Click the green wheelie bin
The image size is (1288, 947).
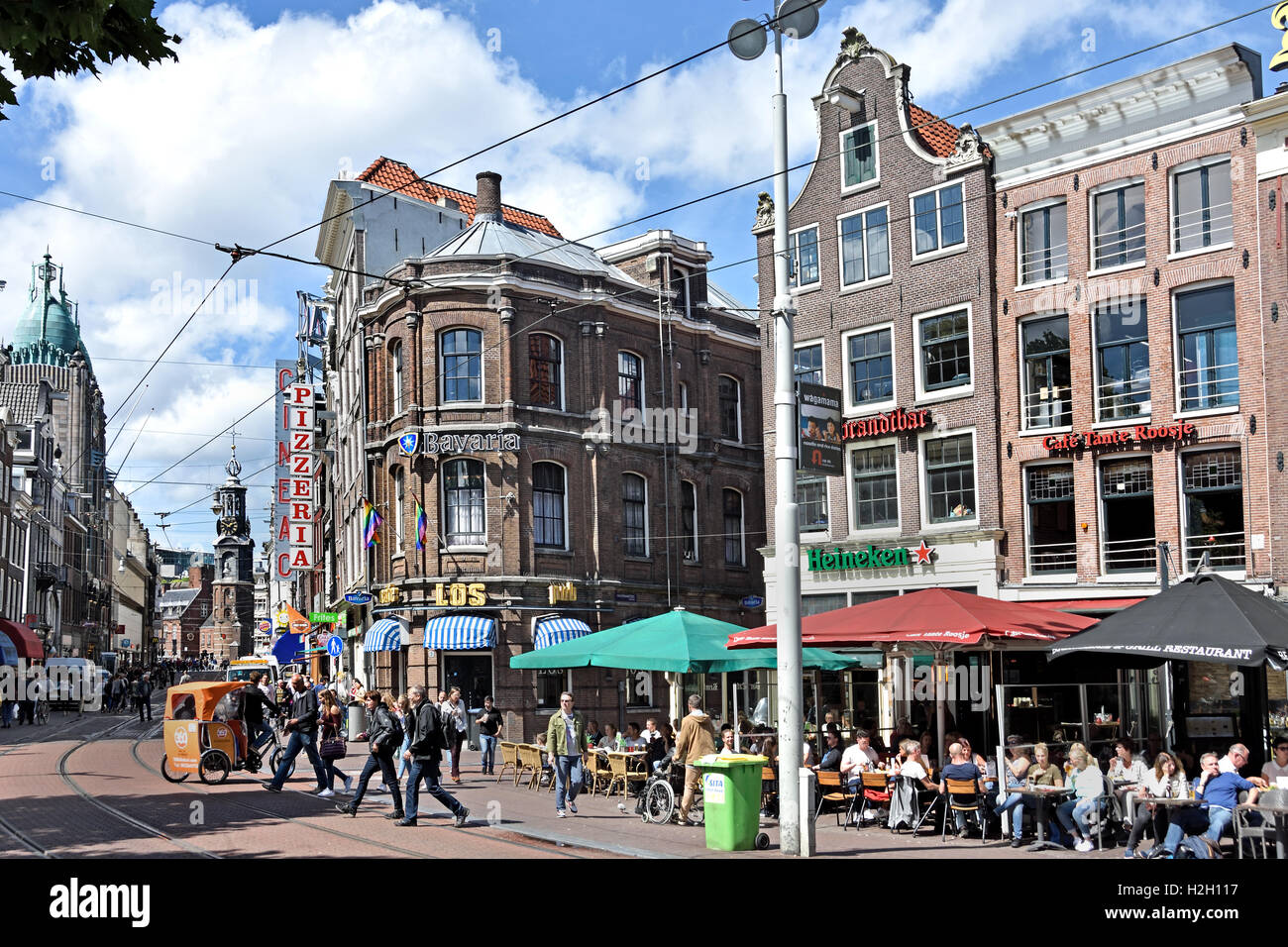pyautogui.click(x=732, y=803)
